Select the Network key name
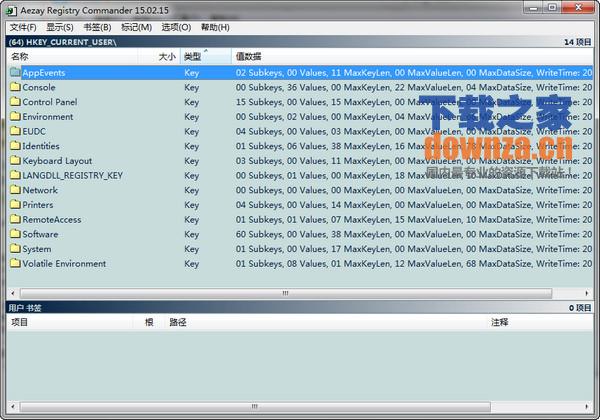This screenshot has height=420, width=600. click(x=40, y=190)
